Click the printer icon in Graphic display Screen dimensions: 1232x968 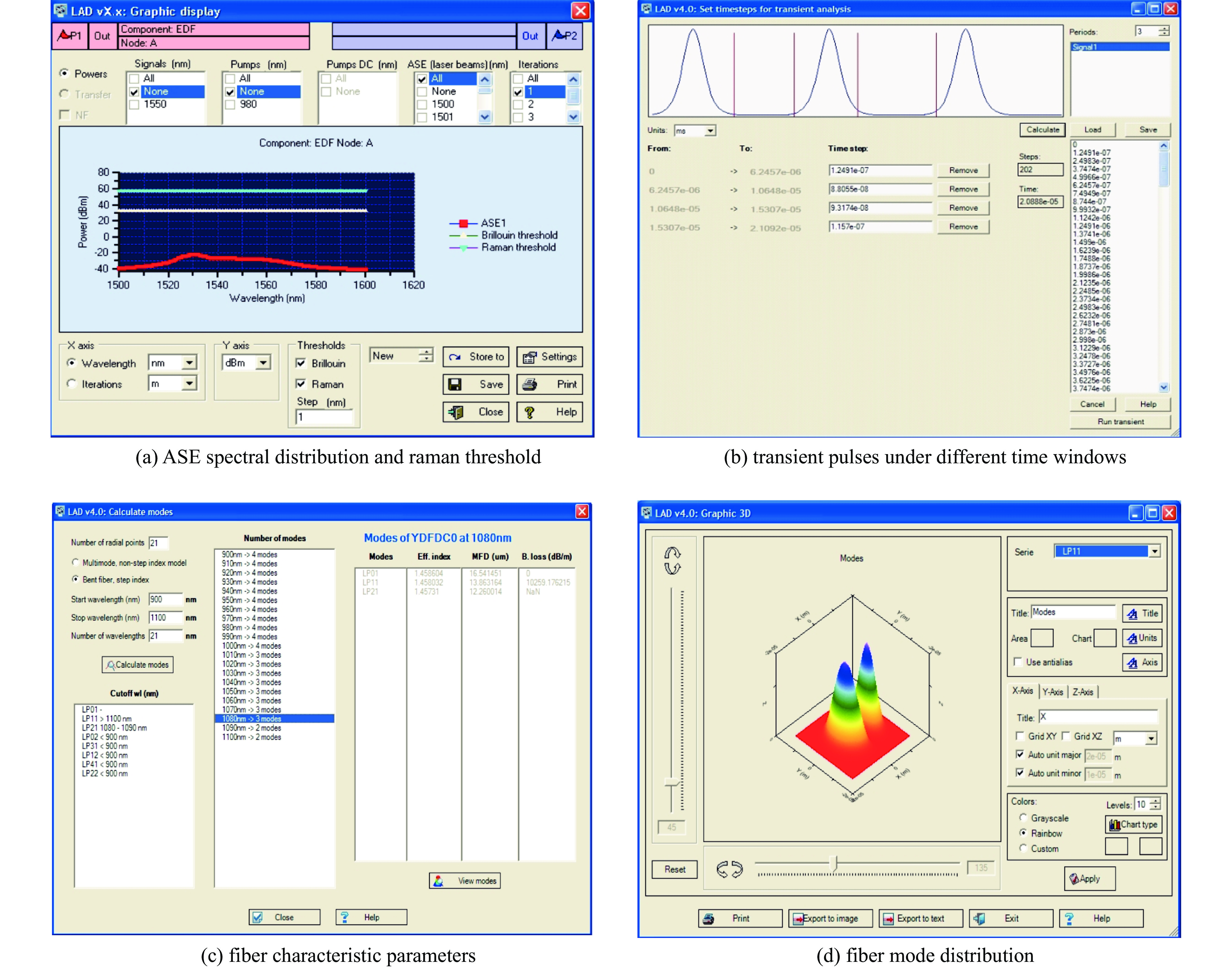[529, 385]
